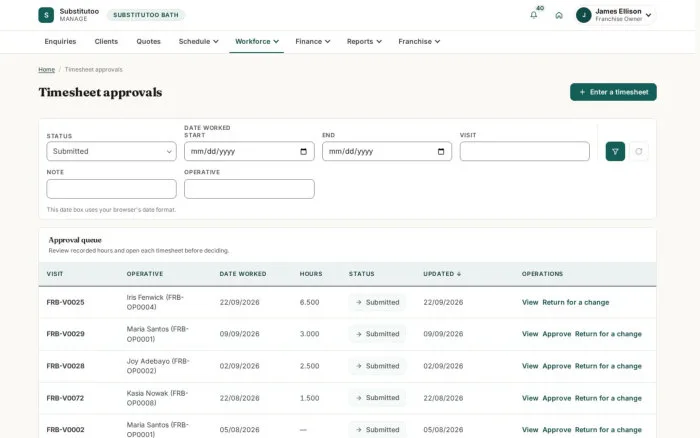
Task: Click the Submitted status badge for FRB-V0072
Action: [x=377, y=398]
